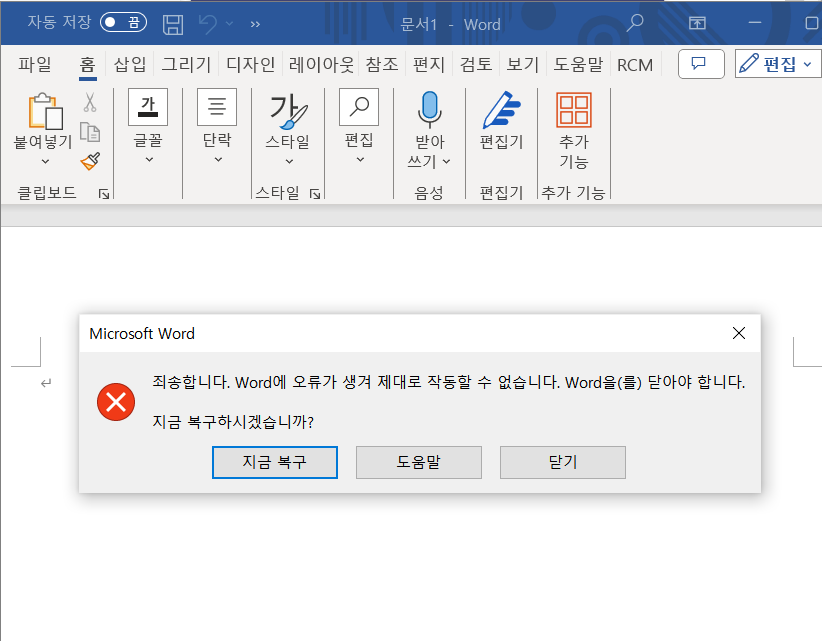Click the 편집 (Editing) magnifier icon
Viewport: 822px width, 641px height.
tap(359, 107)
